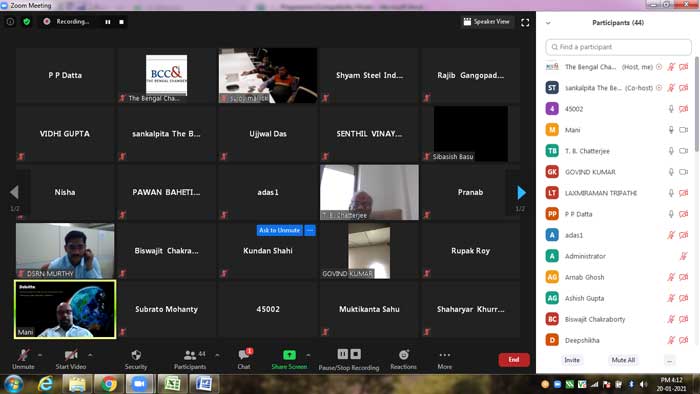Toggle microphone for 45002 in participants list
This screenshot has width=700, height=394.
point(671,109)
